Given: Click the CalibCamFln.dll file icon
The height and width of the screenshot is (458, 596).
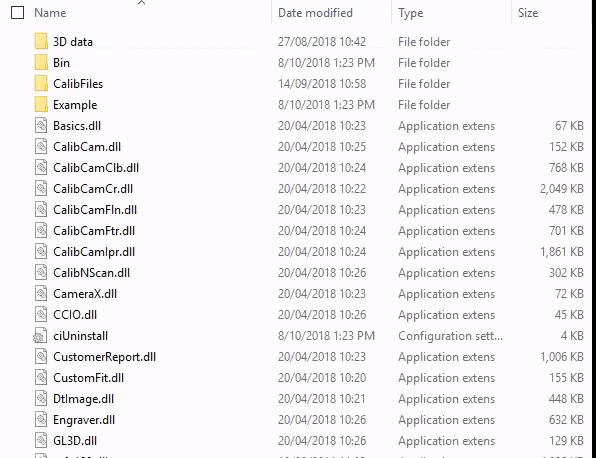Looking at the screenshot, I should [x=41, y=209].
